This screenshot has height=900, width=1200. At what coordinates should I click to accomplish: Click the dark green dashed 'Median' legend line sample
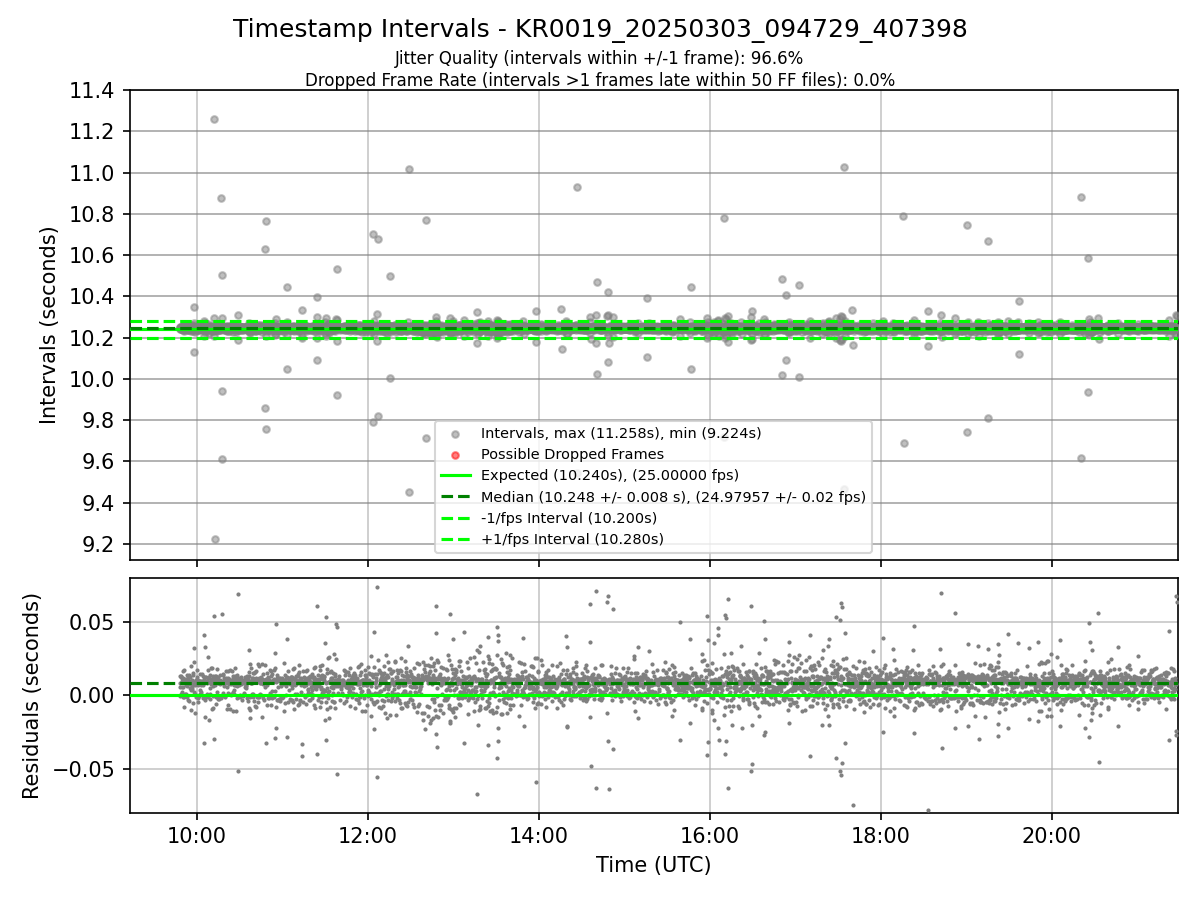point(455,497)
